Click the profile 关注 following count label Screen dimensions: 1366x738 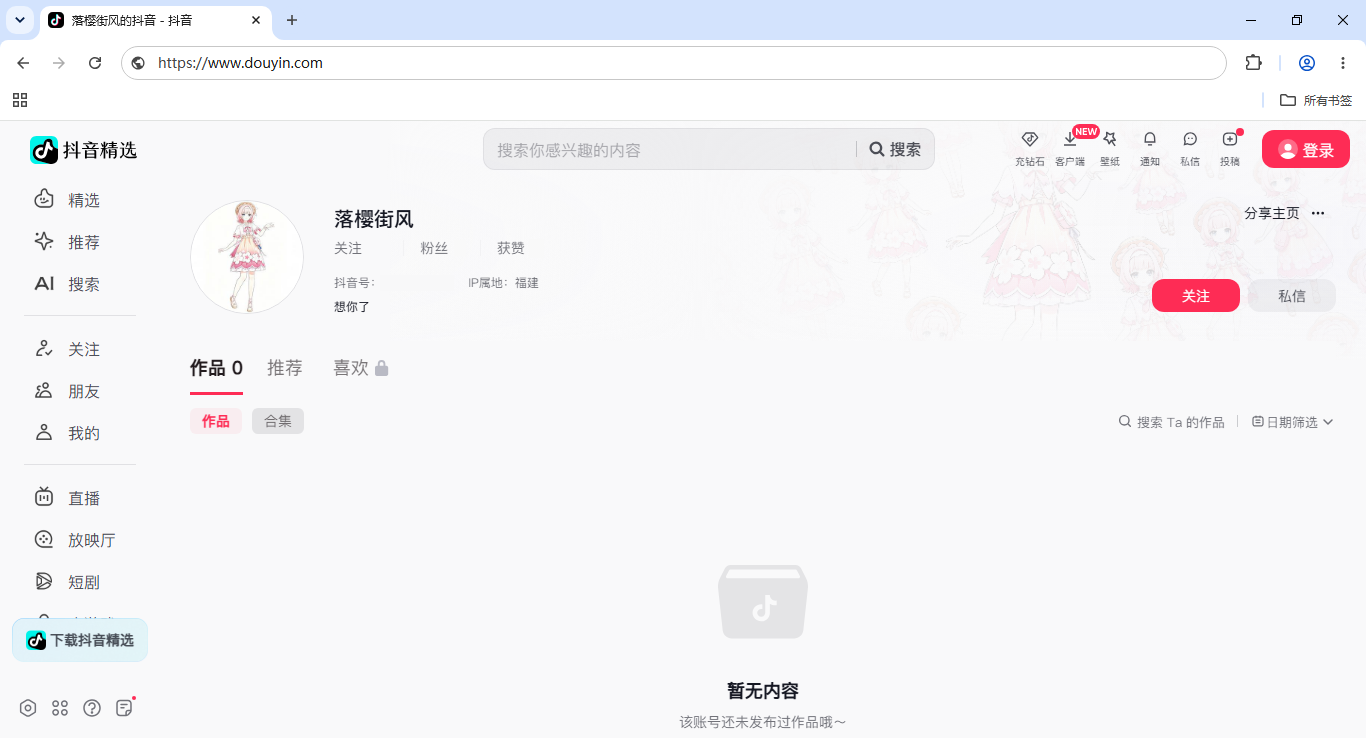[348, 248]
